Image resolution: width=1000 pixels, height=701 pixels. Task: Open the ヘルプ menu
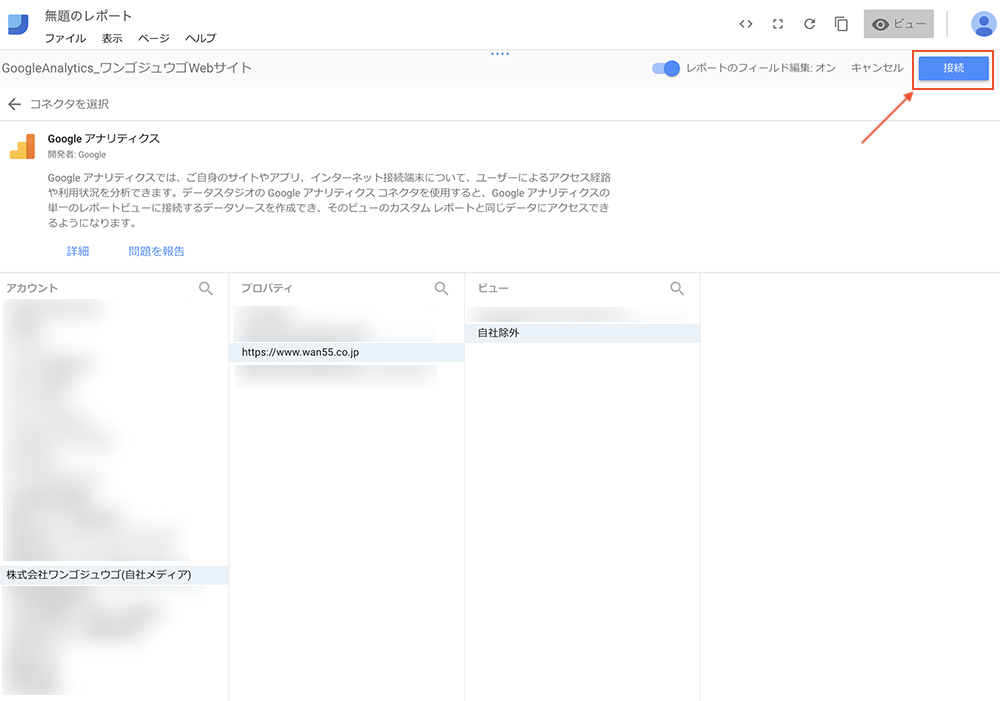200,38
